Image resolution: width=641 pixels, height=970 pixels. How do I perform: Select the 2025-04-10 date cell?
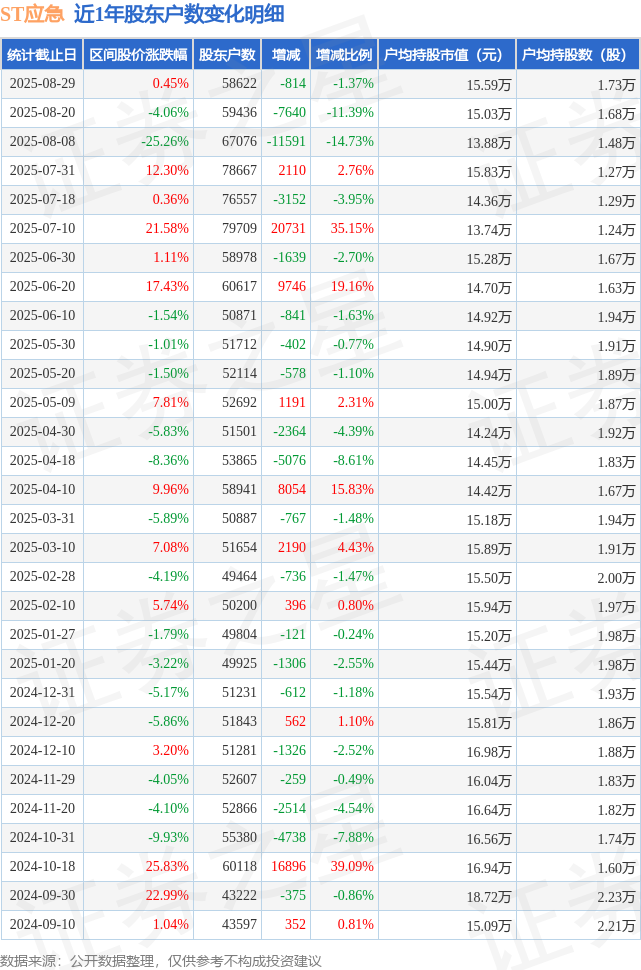coord(42,489)
